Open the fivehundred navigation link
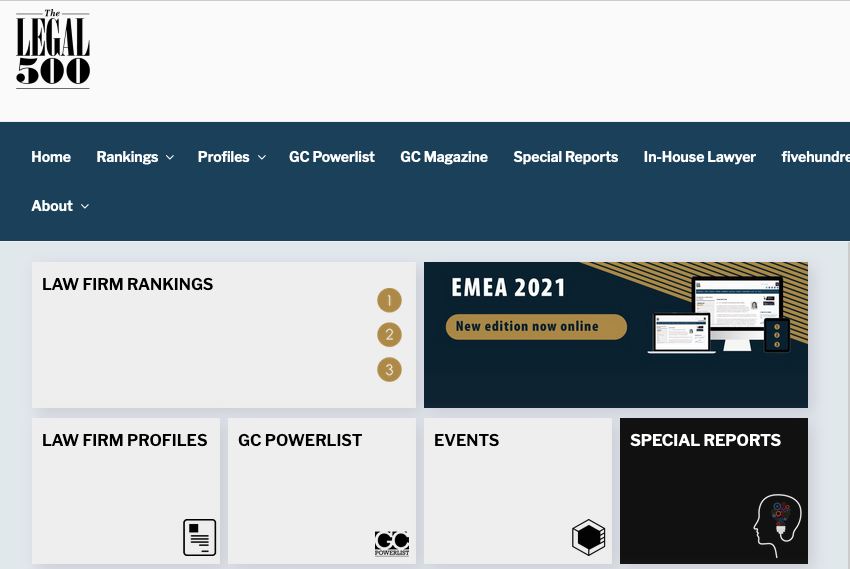Screen dimensions: 850x569 pyautogui.click(x=815, y=157)
